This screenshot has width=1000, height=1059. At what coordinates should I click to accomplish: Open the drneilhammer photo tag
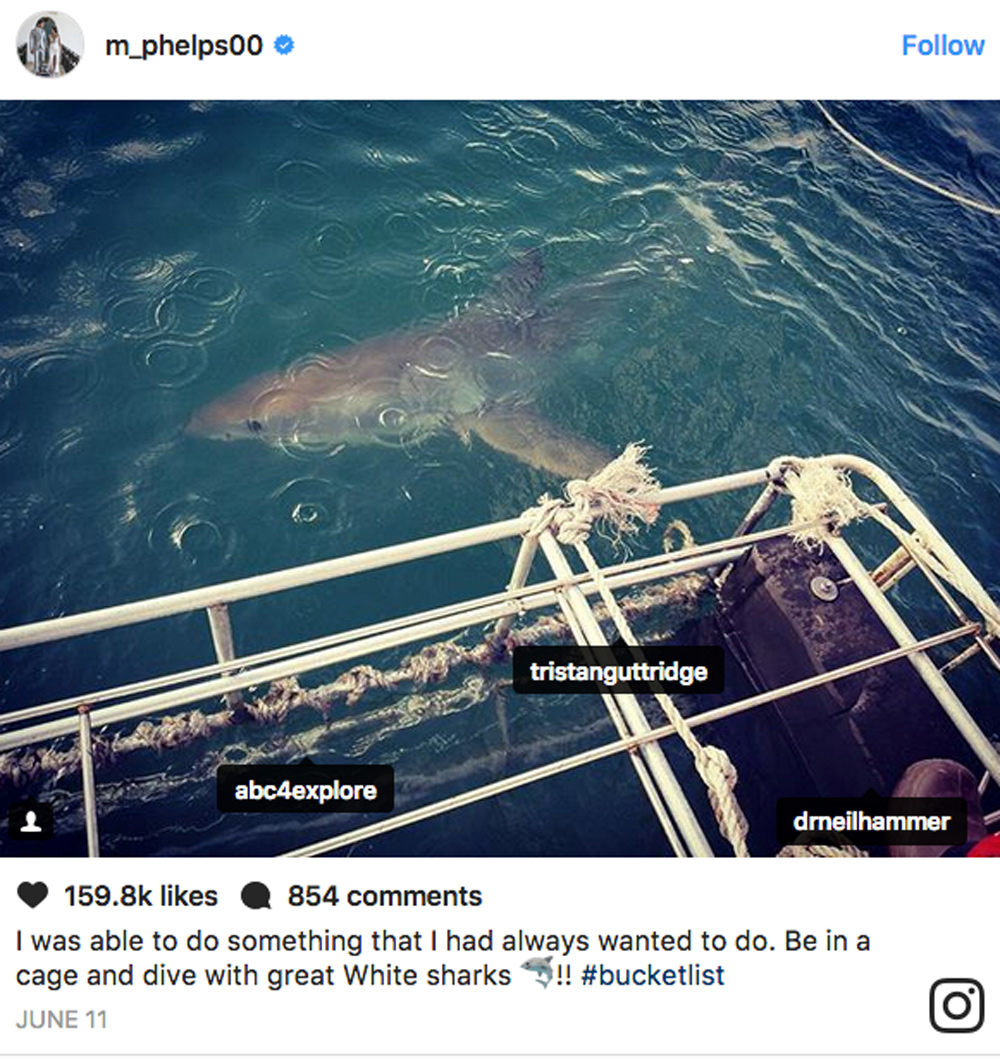point(871,821)
